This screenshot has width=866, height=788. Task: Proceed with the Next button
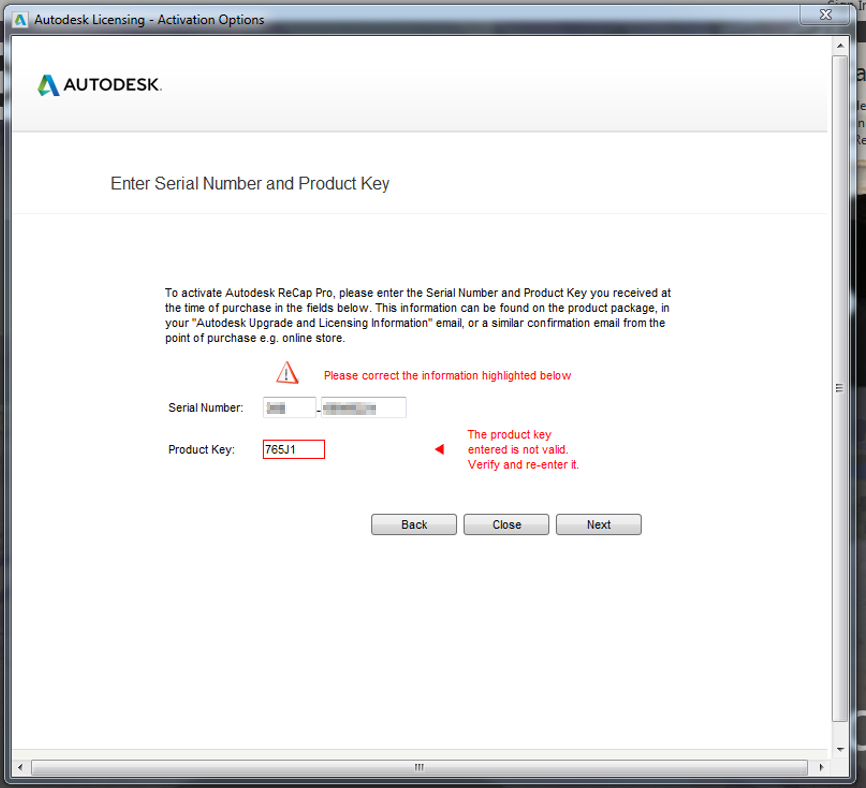(599, 524)
